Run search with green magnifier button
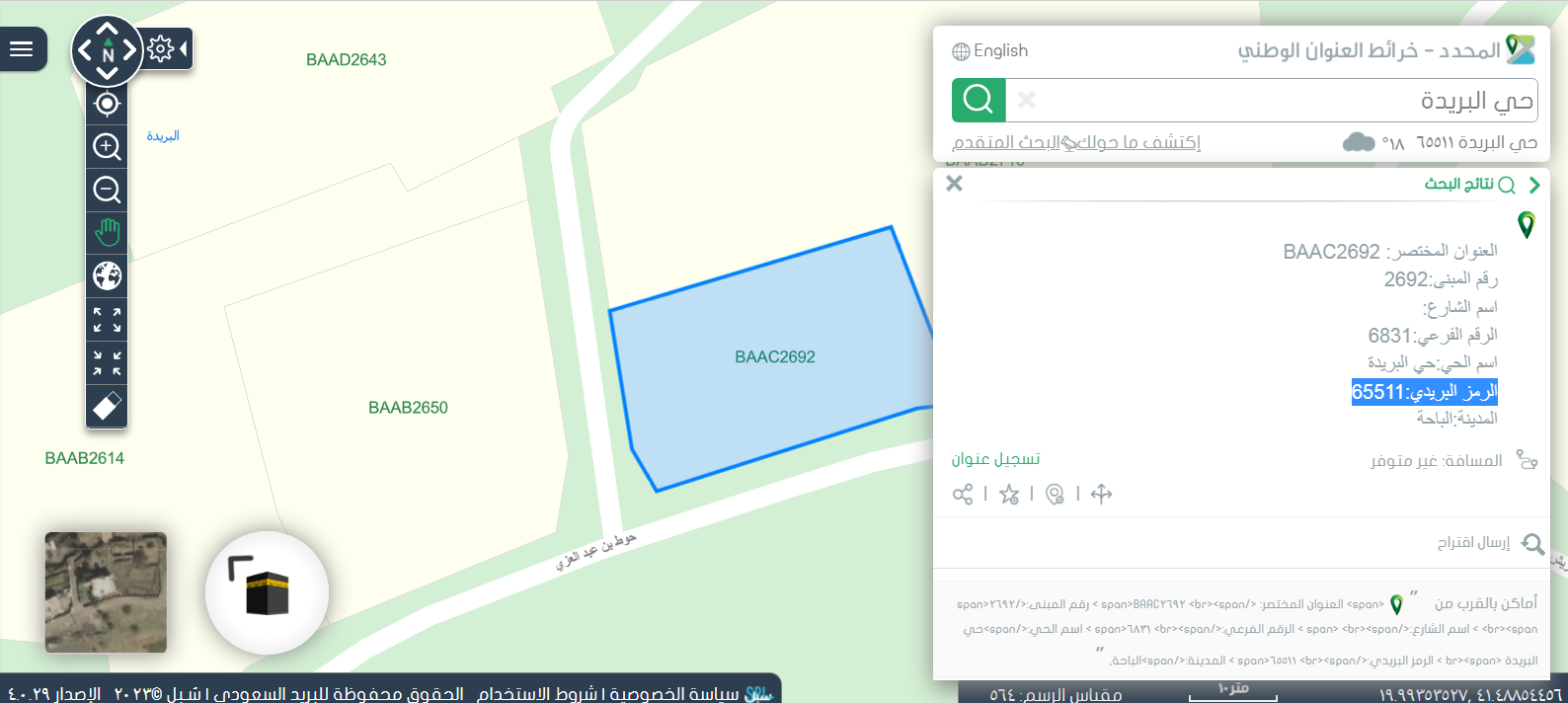 pos(979,100)
